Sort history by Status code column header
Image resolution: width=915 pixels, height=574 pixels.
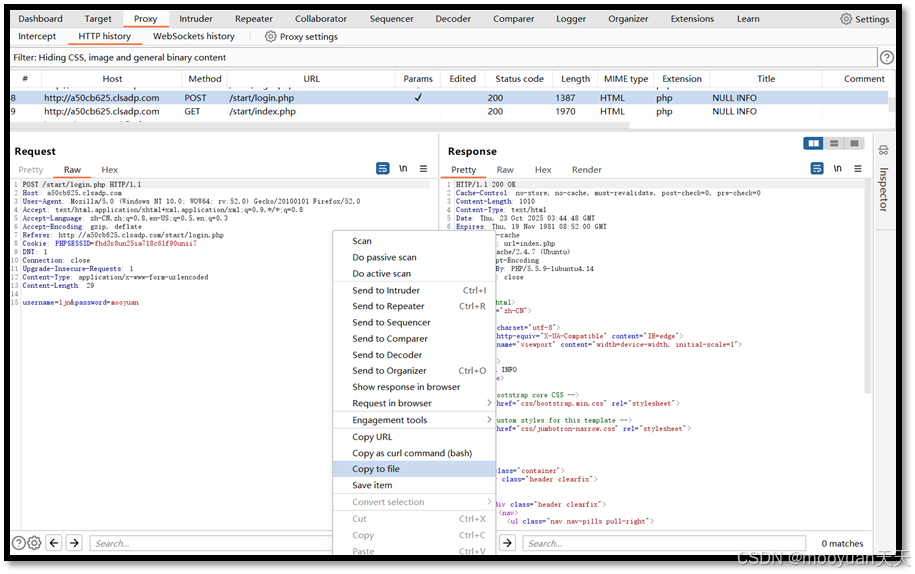pyautogui.click(x=519, y=79)
